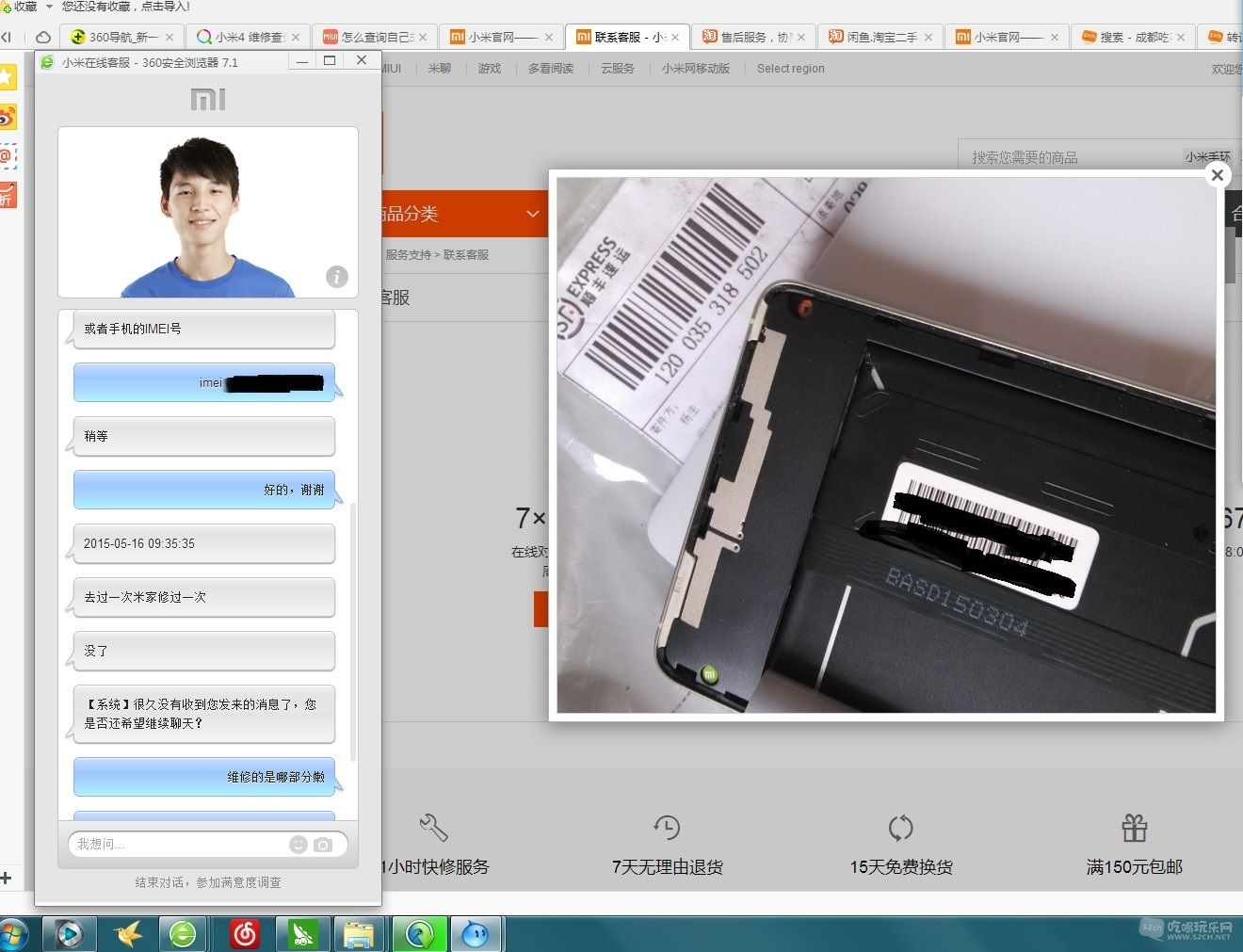Click the 好的，谢谢 chat bubble

204,490
